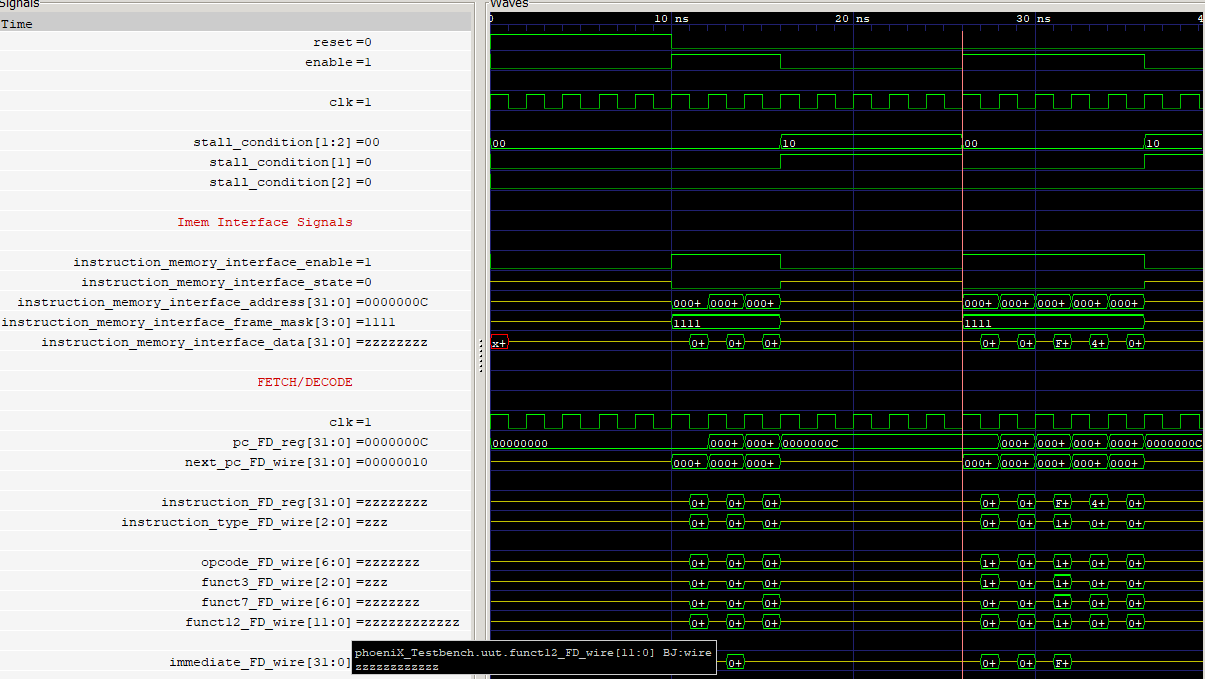
Task: Select the opcode_FD_wire[6:0] signal
Action: [235, 562]
